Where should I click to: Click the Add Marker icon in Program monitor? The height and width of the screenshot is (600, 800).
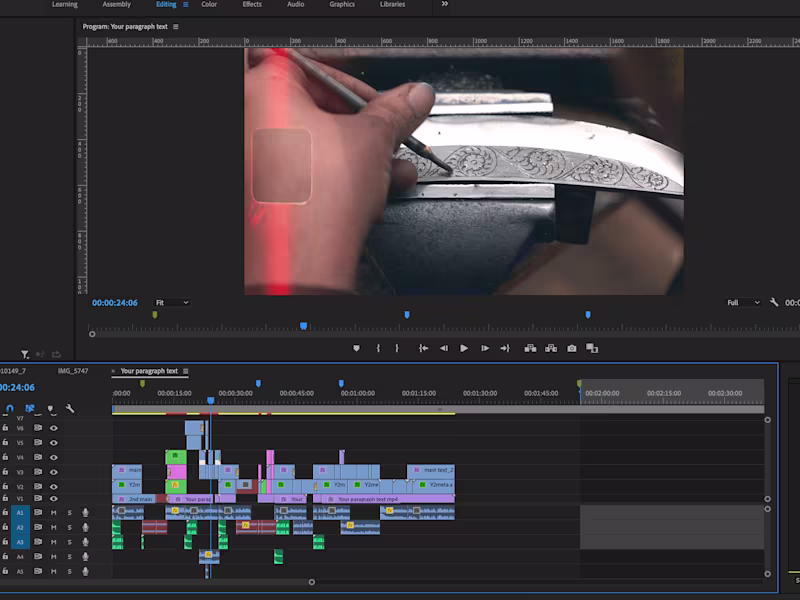tap(356, 348)
